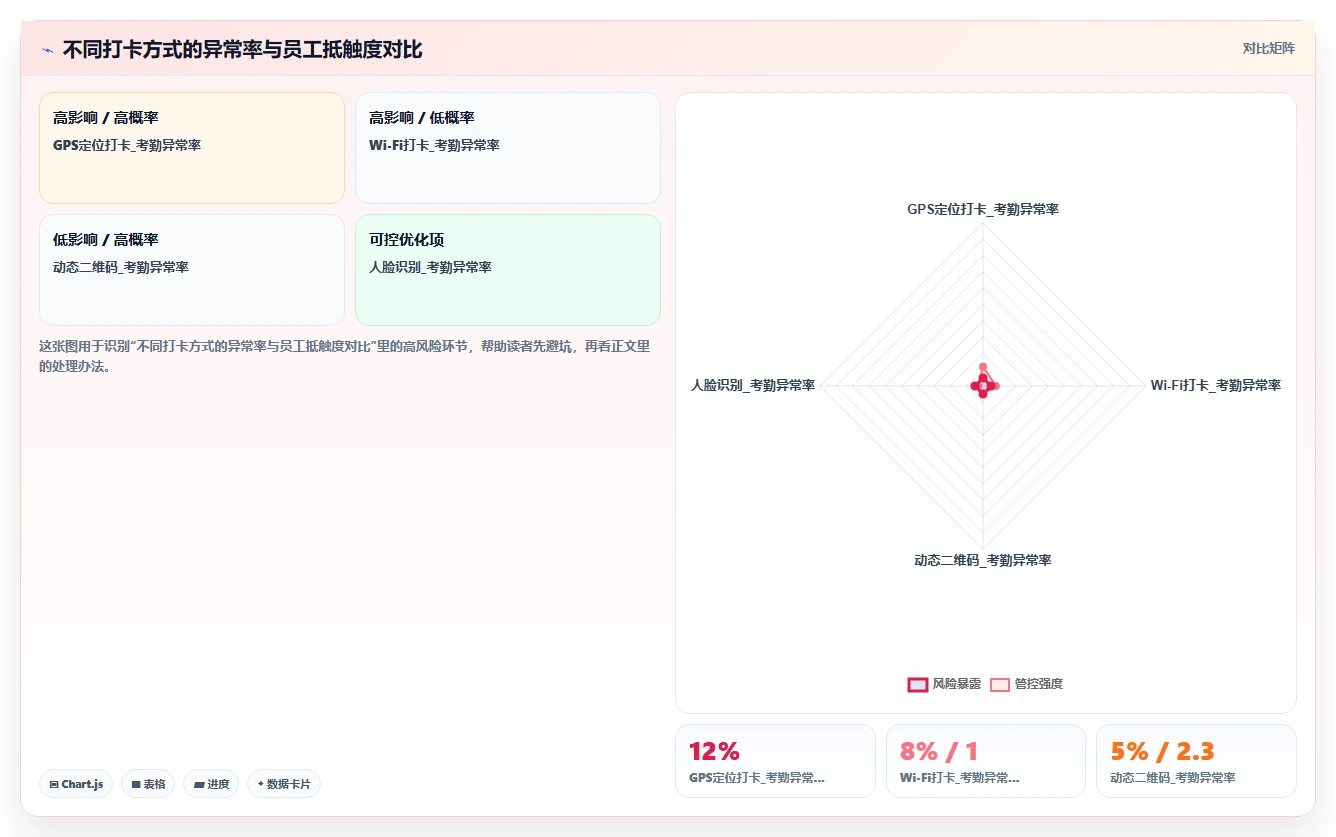Screen dimensions: 1336x837
Task: Select the 可控优化项 green card
Action: [508, 270]
